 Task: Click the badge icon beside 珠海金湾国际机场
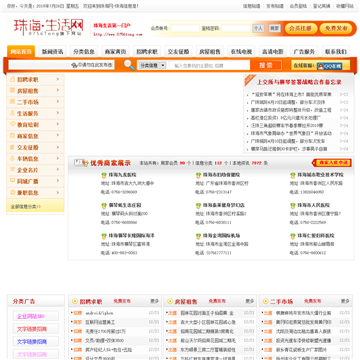pos(198,236)
